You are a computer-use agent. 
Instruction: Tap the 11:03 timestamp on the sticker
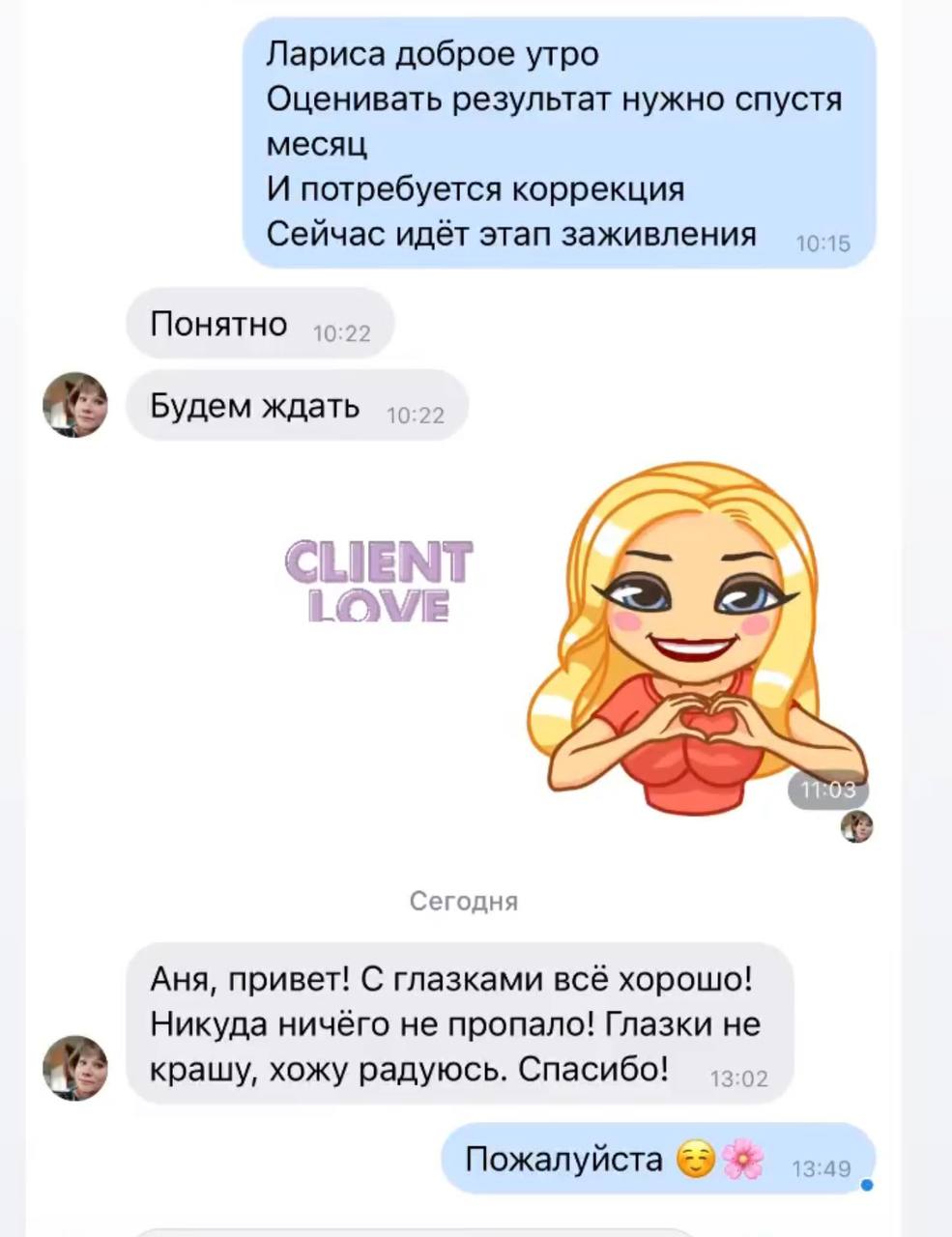click(829, 790)
